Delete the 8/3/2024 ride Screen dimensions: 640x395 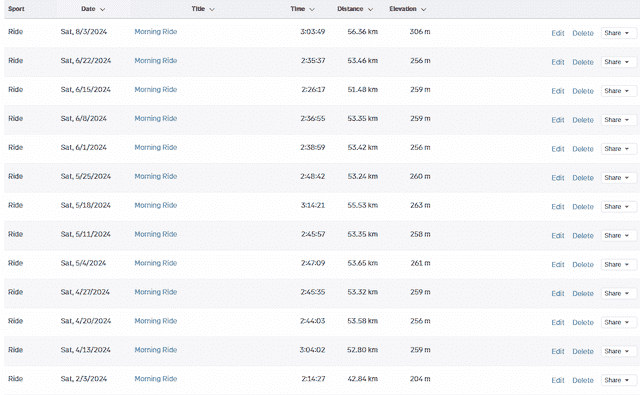click(x=583, y=33)
